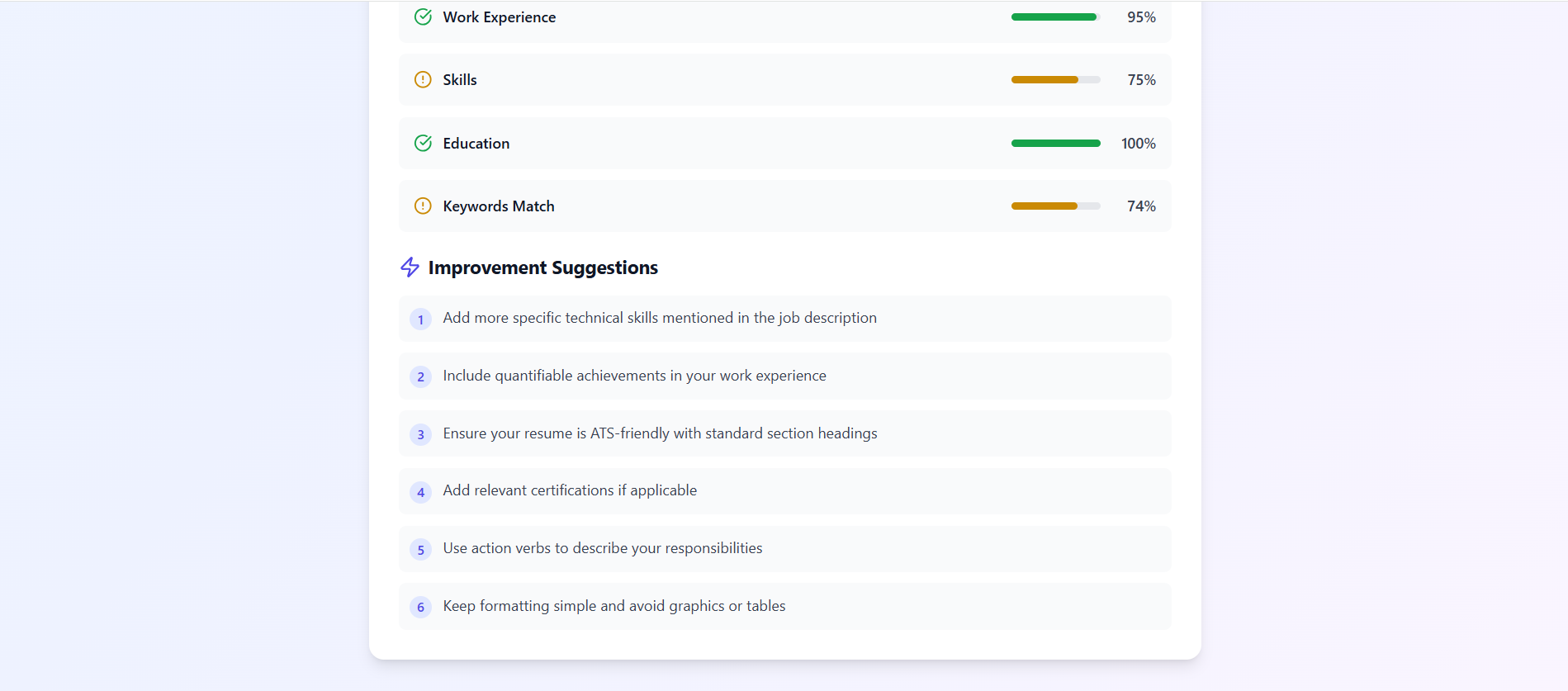Click the Skills progress bar
The width and height of the screenshot is (1568, 691).
click(1055, 79)
